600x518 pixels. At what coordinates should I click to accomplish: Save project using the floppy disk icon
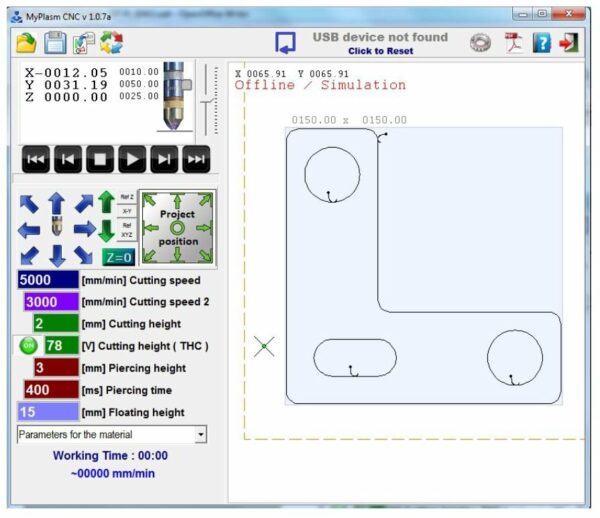pos(55,42)
